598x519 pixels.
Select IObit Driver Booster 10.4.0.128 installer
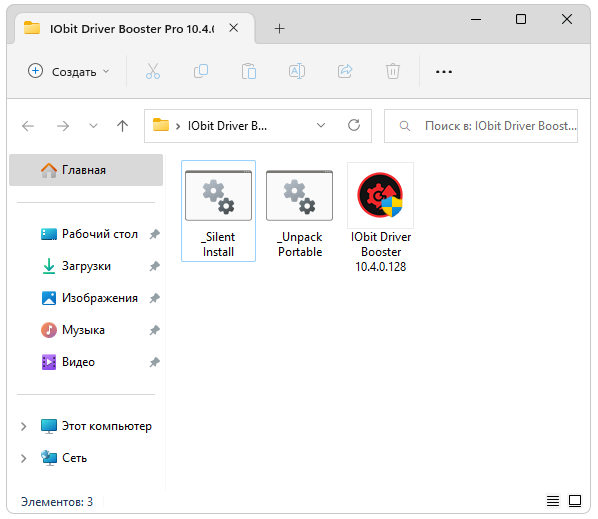click(x=381, y=218)
